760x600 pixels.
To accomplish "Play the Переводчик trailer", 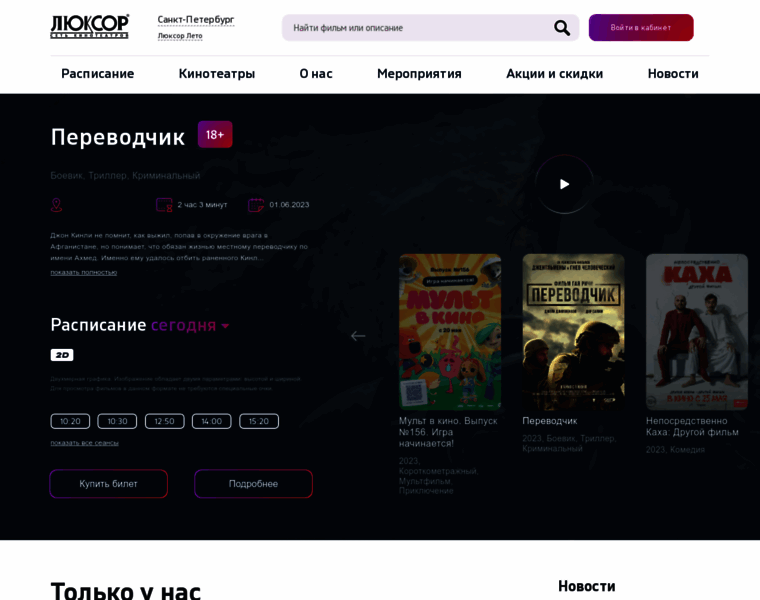I will (564, 184).
